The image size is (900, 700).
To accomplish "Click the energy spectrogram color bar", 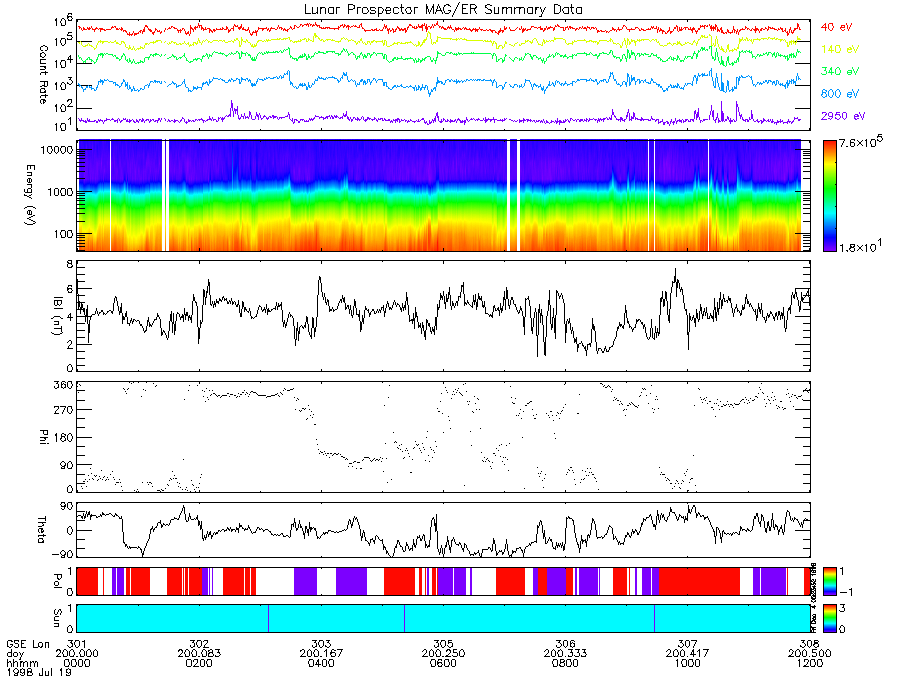I will tap(829, 196).
